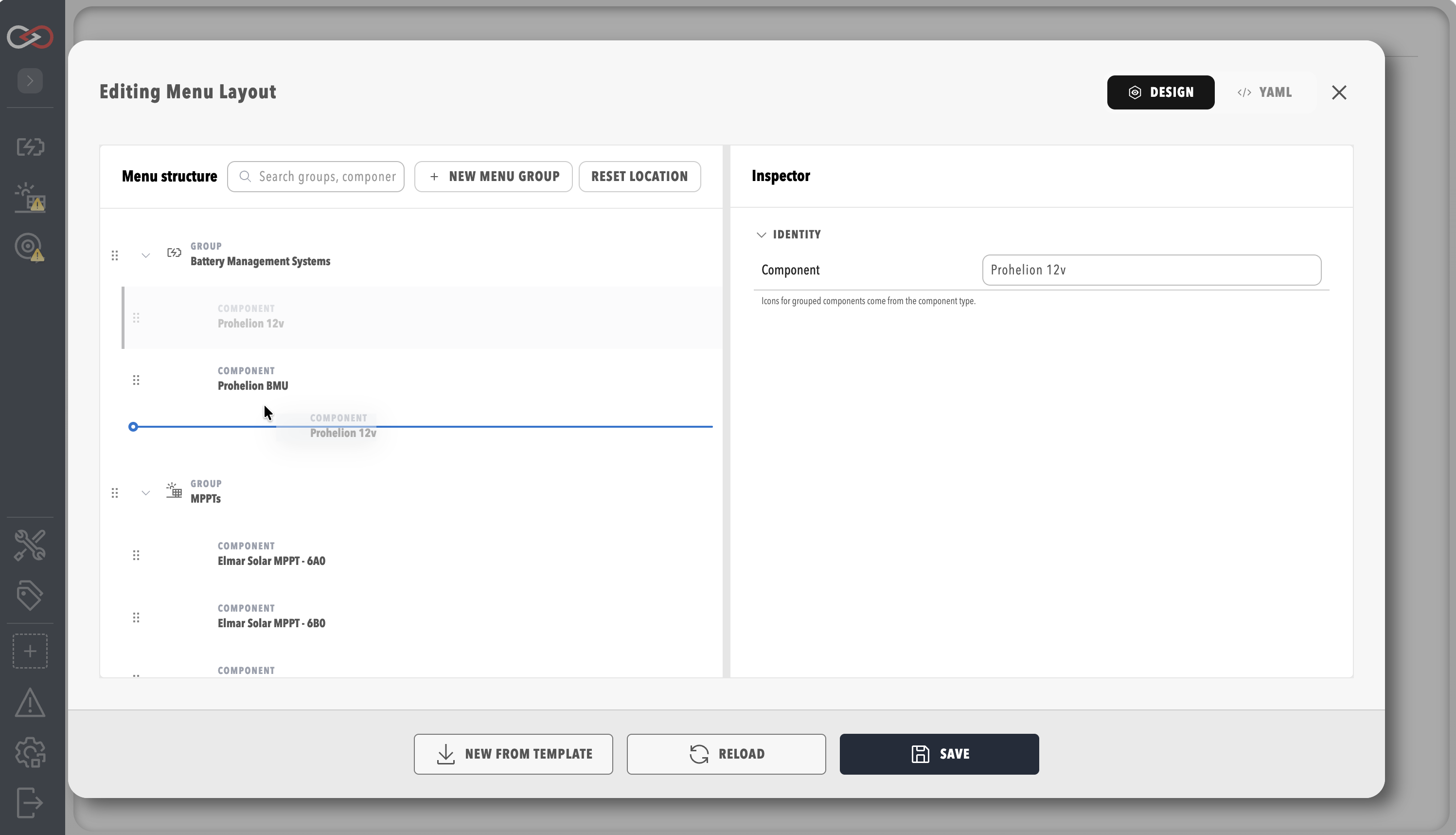Click the Reload button
The image size is (1456, 835).
(726, 754)
